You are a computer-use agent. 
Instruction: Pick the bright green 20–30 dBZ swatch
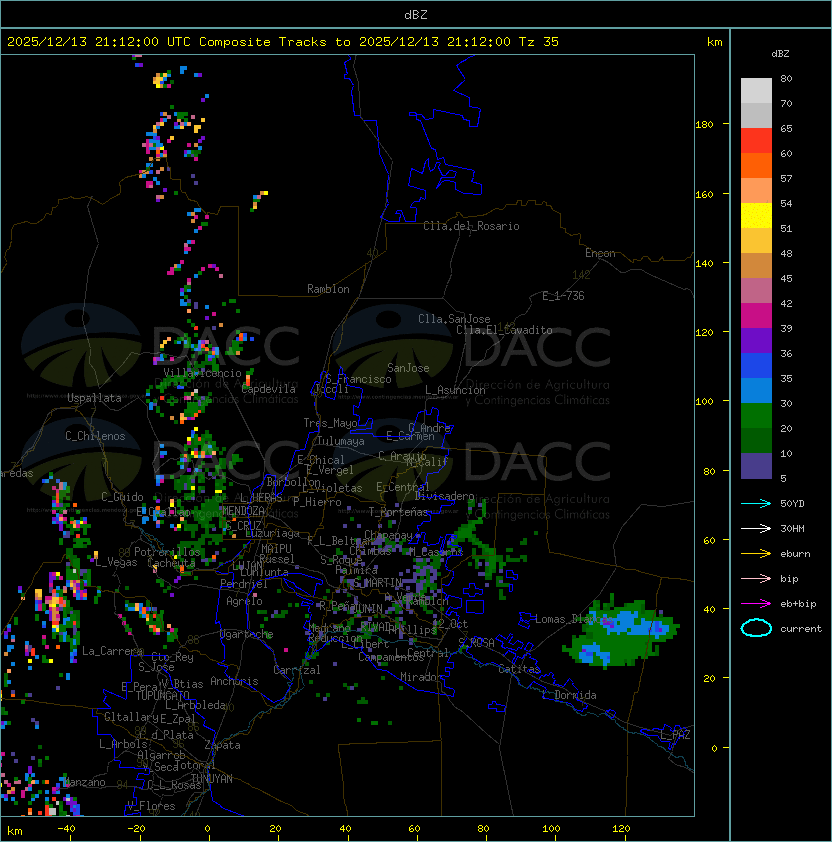pos(756,416)
